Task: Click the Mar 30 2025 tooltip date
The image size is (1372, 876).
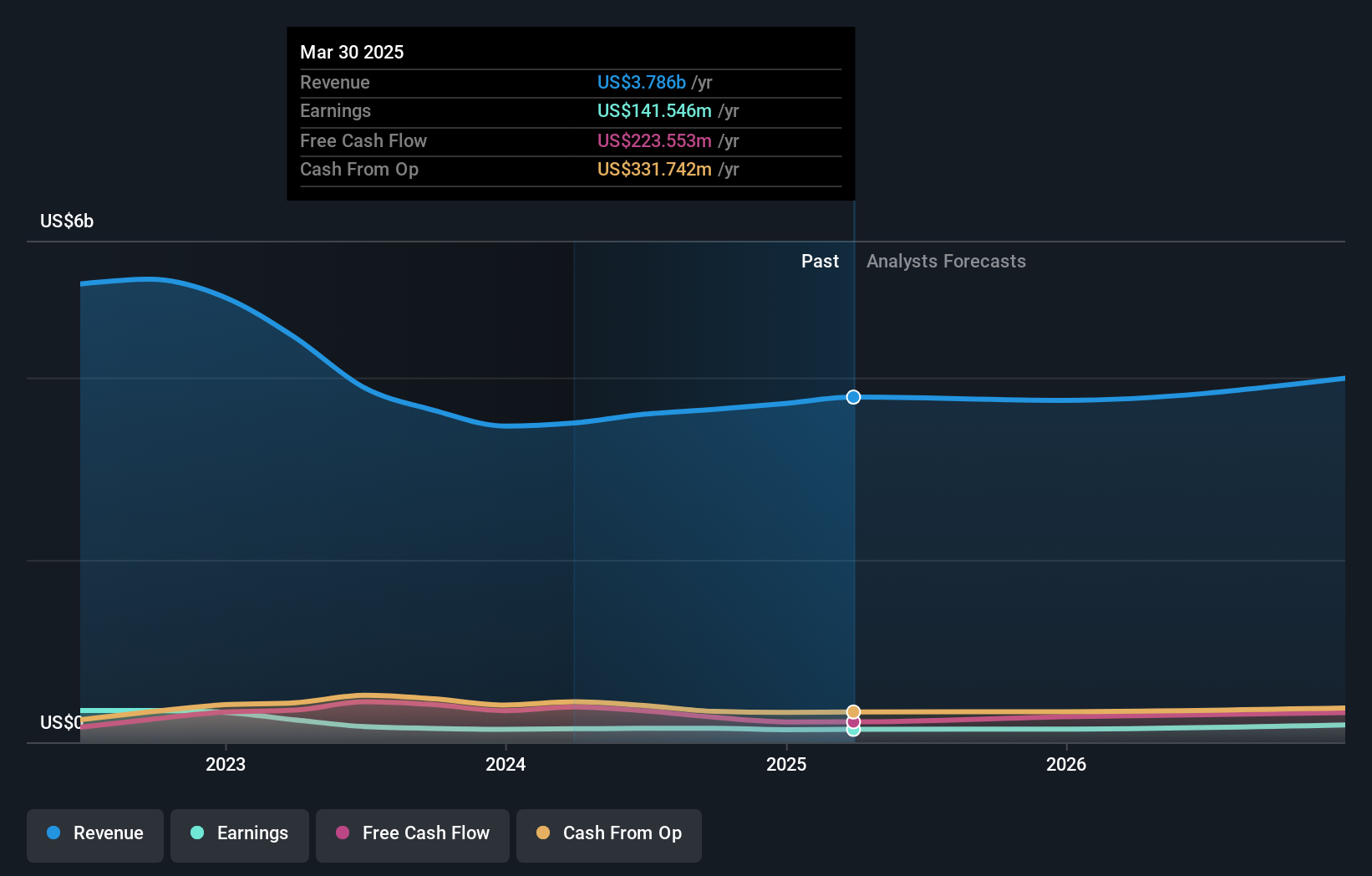Action: 352,53
